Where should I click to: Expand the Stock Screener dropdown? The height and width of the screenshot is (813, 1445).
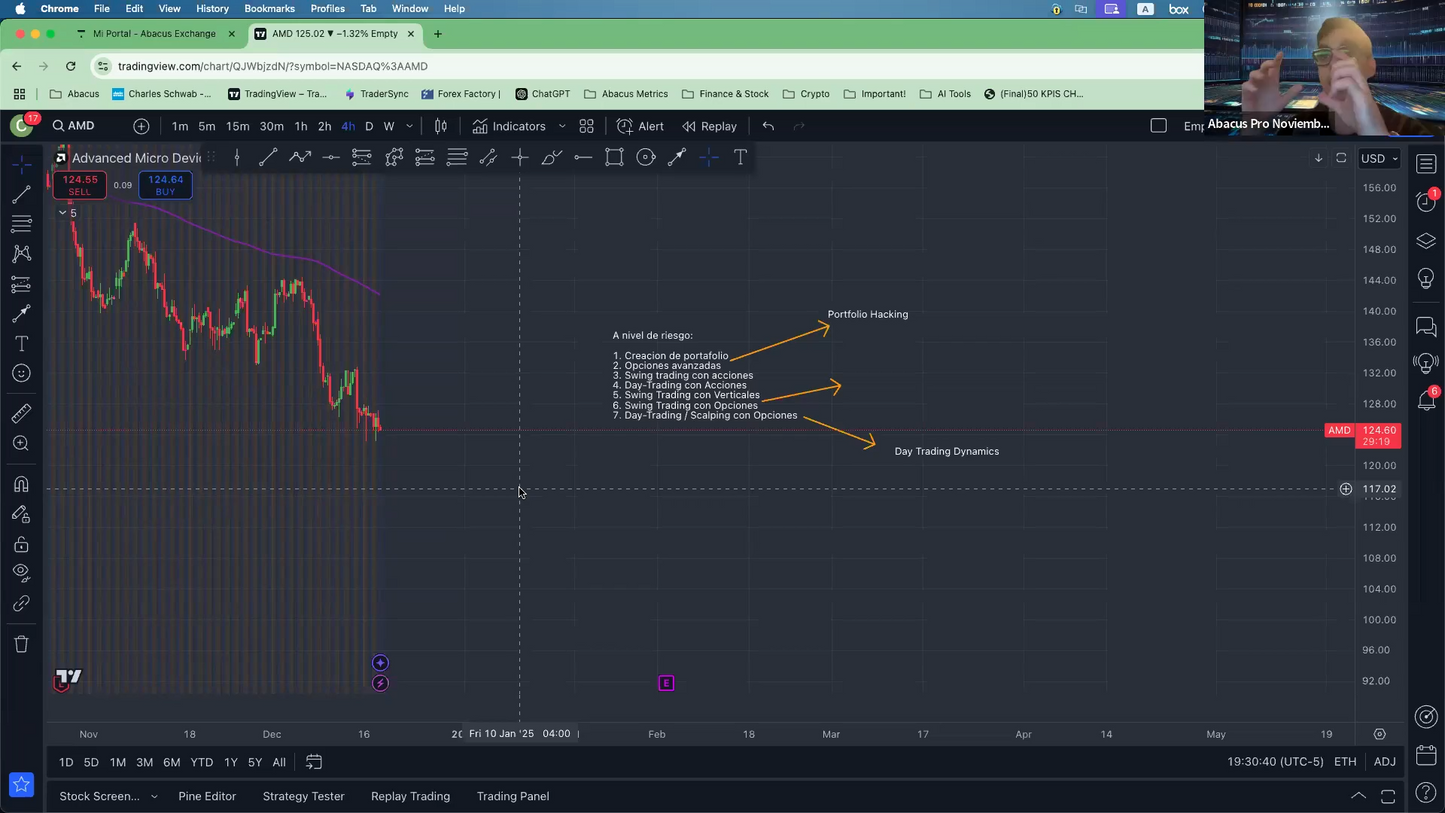pos(153,796)
